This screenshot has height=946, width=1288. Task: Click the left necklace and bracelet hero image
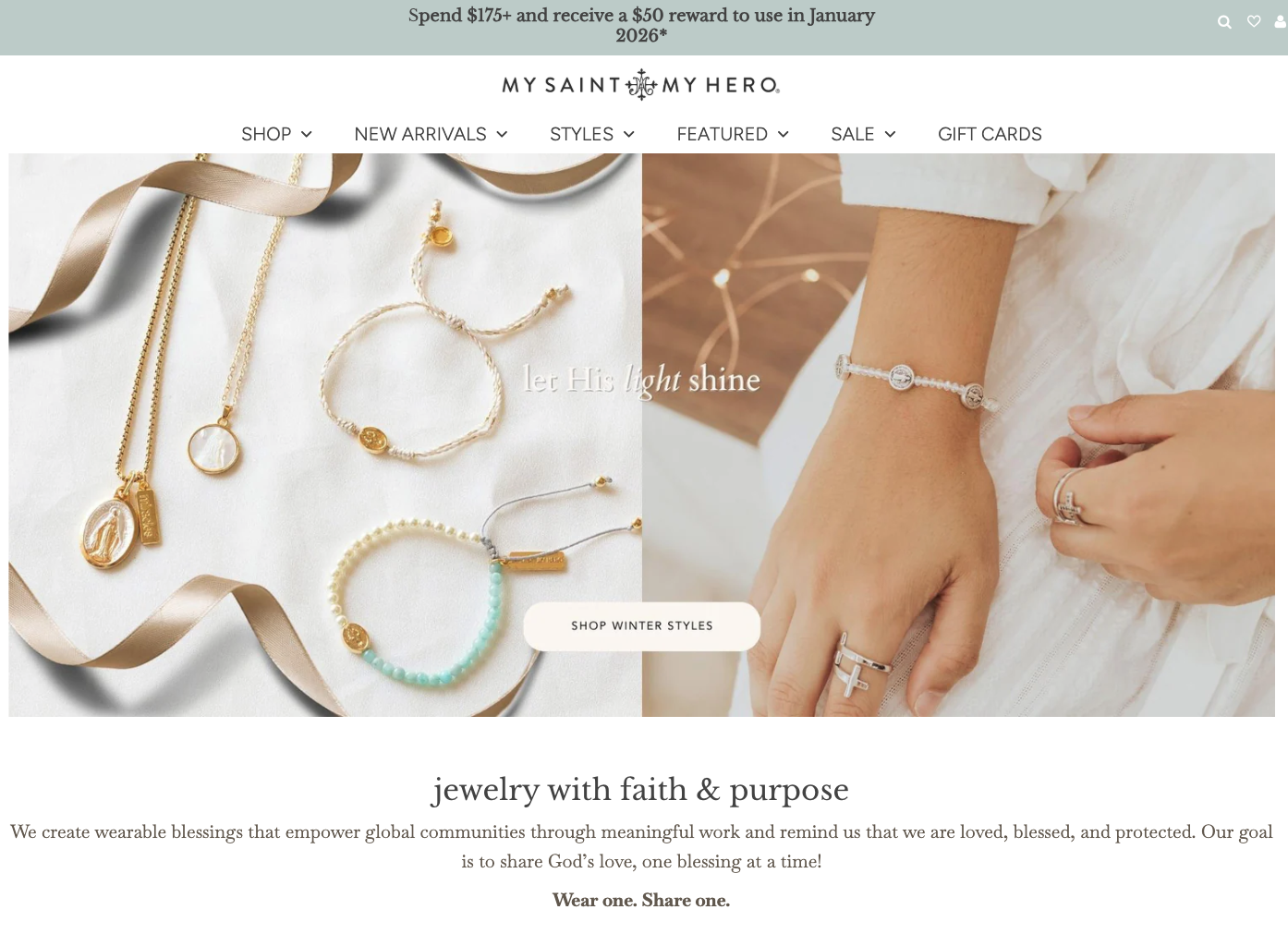coord(325,435)
